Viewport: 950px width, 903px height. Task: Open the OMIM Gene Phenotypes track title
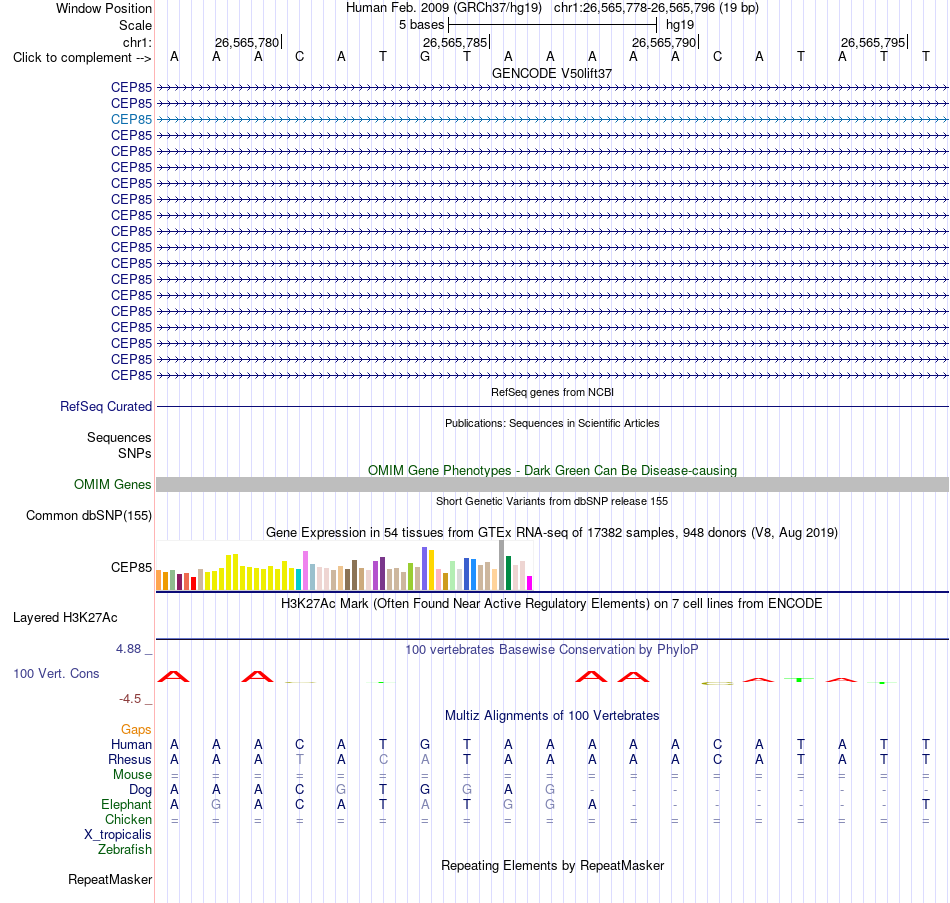point(552,470)
